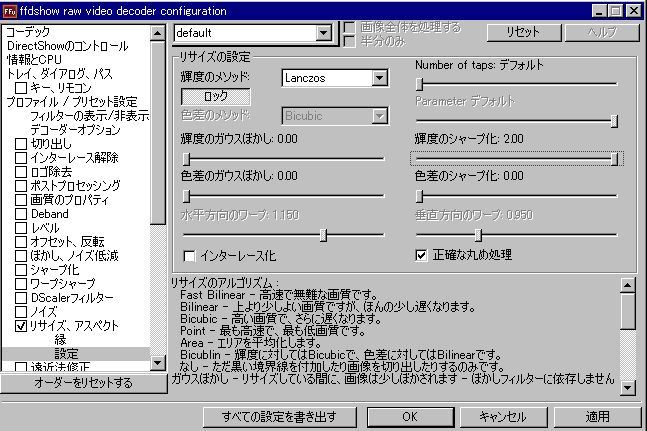Toggle the レベル checkbox
The image size is (647, 431).
[x=21, y=228]
